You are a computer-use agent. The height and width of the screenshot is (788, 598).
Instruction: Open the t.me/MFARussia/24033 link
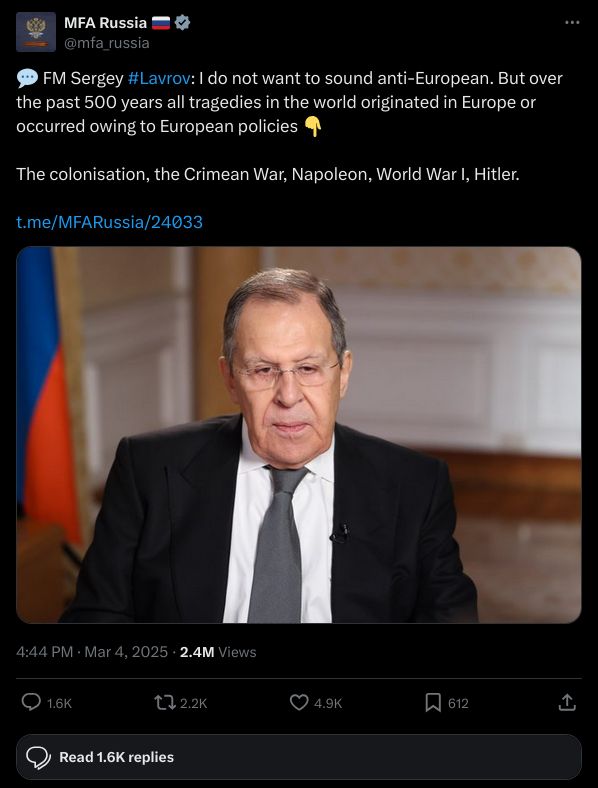pyautogui.click(x=110, y=222)
